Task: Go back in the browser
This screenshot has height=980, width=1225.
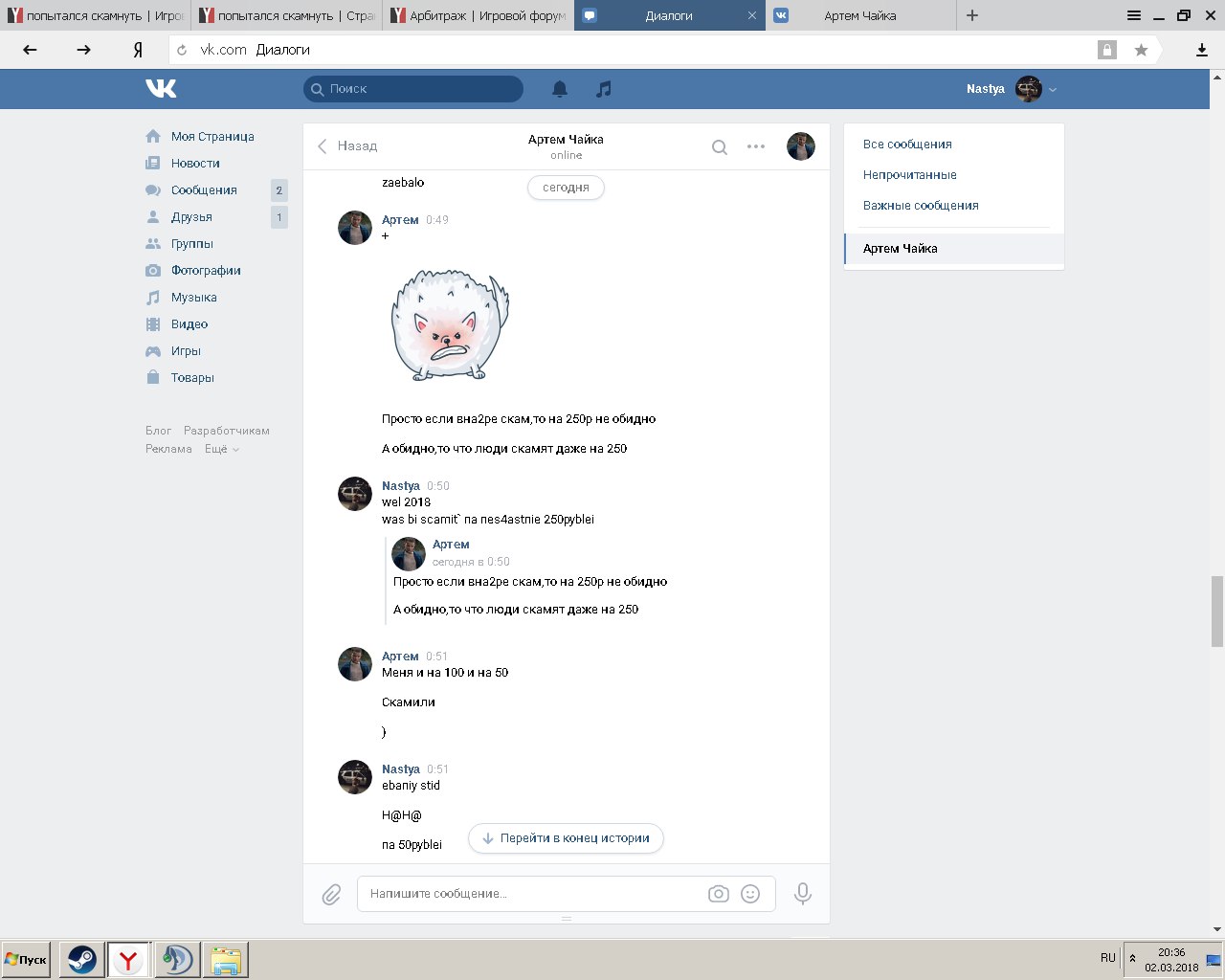Action: (30, 50)
